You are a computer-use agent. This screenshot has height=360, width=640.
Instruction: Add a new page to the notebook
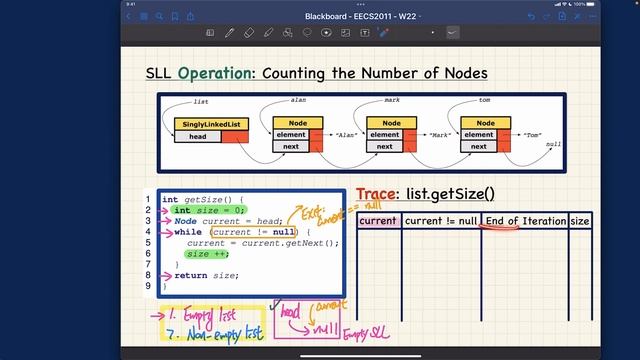562,16
